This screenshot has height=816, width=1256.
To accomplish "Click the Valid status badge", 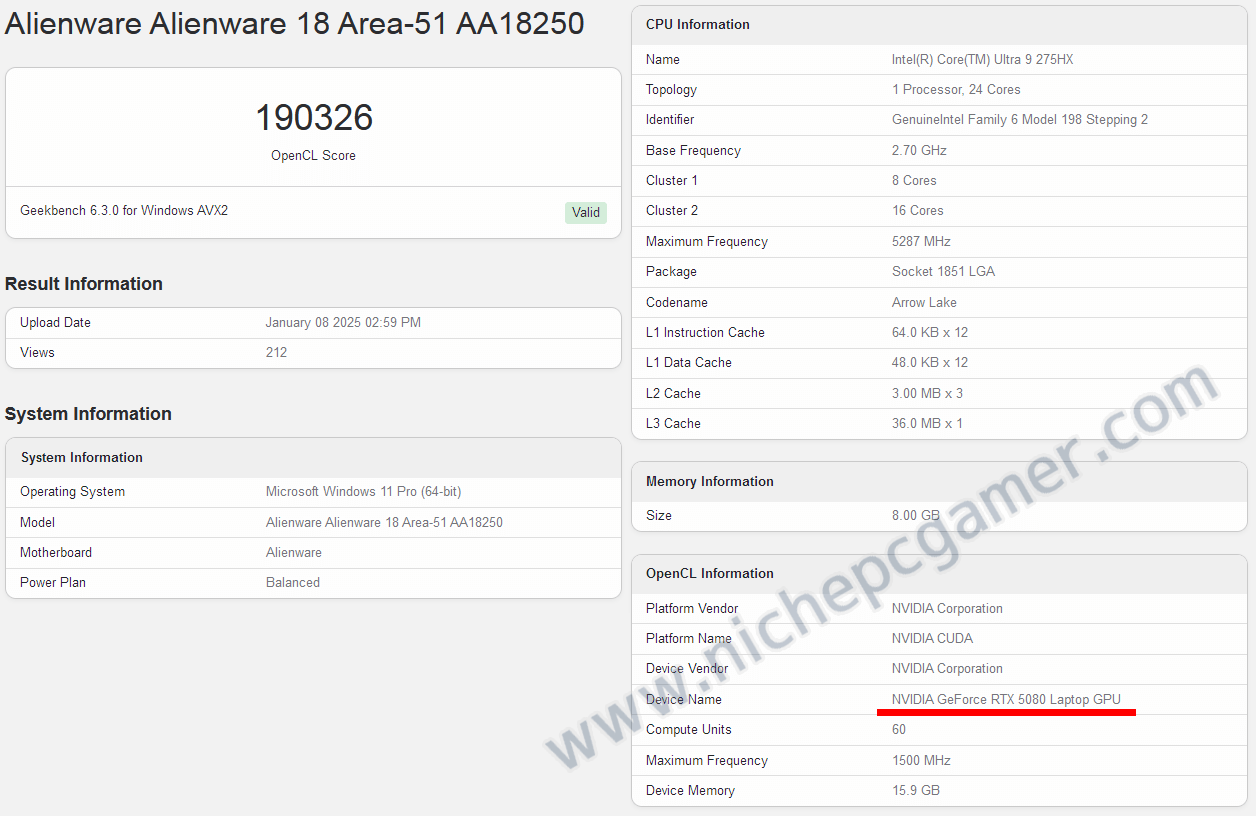I will (x=586, y=212).
